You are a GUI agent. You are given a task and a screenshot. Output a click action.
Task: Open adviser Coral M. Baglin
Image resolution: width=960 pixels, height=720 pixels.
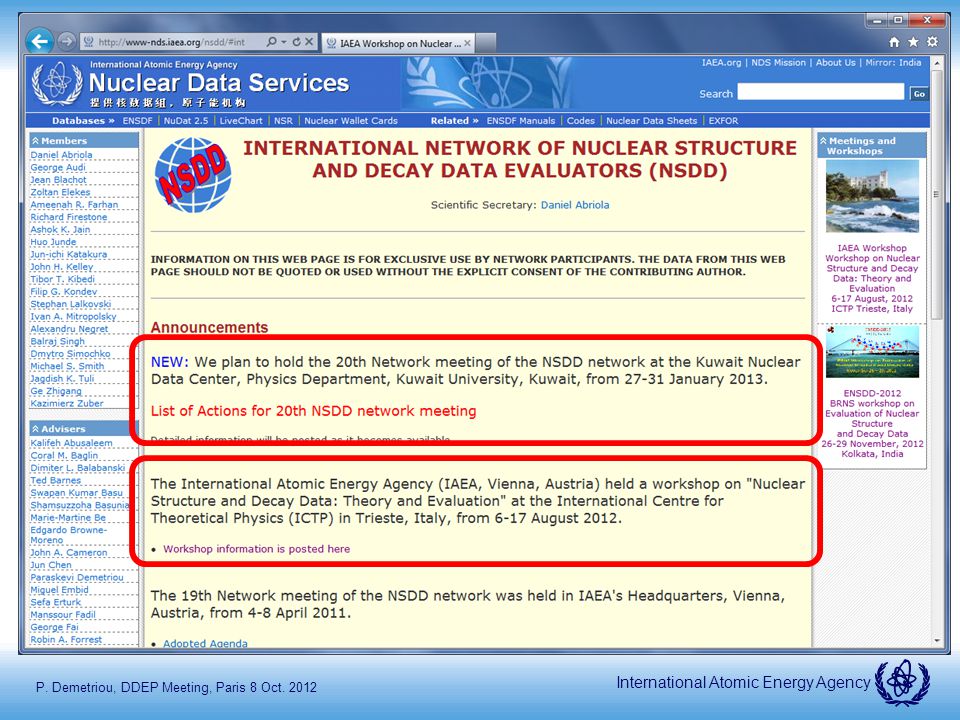coord(64,456)
